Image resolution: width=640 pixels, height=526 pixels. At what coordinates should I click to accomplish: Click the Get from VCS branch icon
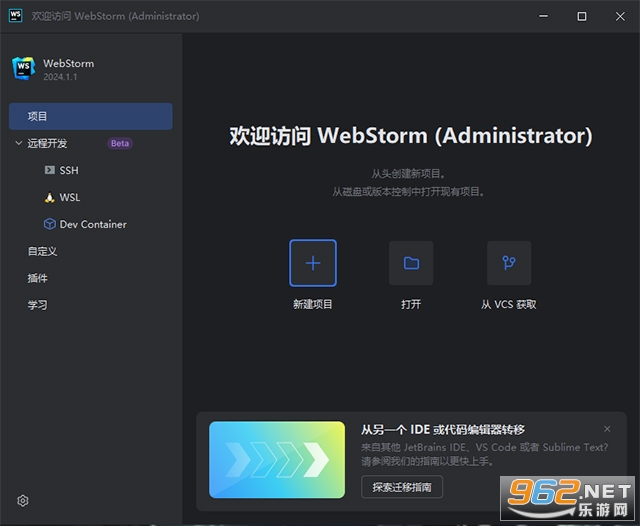tap(509, 263)
